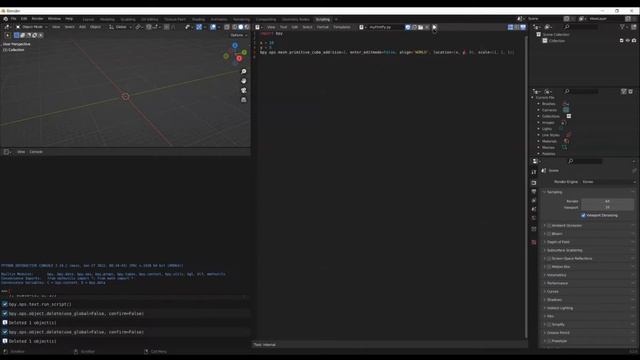The height and width of the screenshot is (360, 640).
Task: Expand the Subsurface Scattering panel
Action: click(x=564, y=250)
